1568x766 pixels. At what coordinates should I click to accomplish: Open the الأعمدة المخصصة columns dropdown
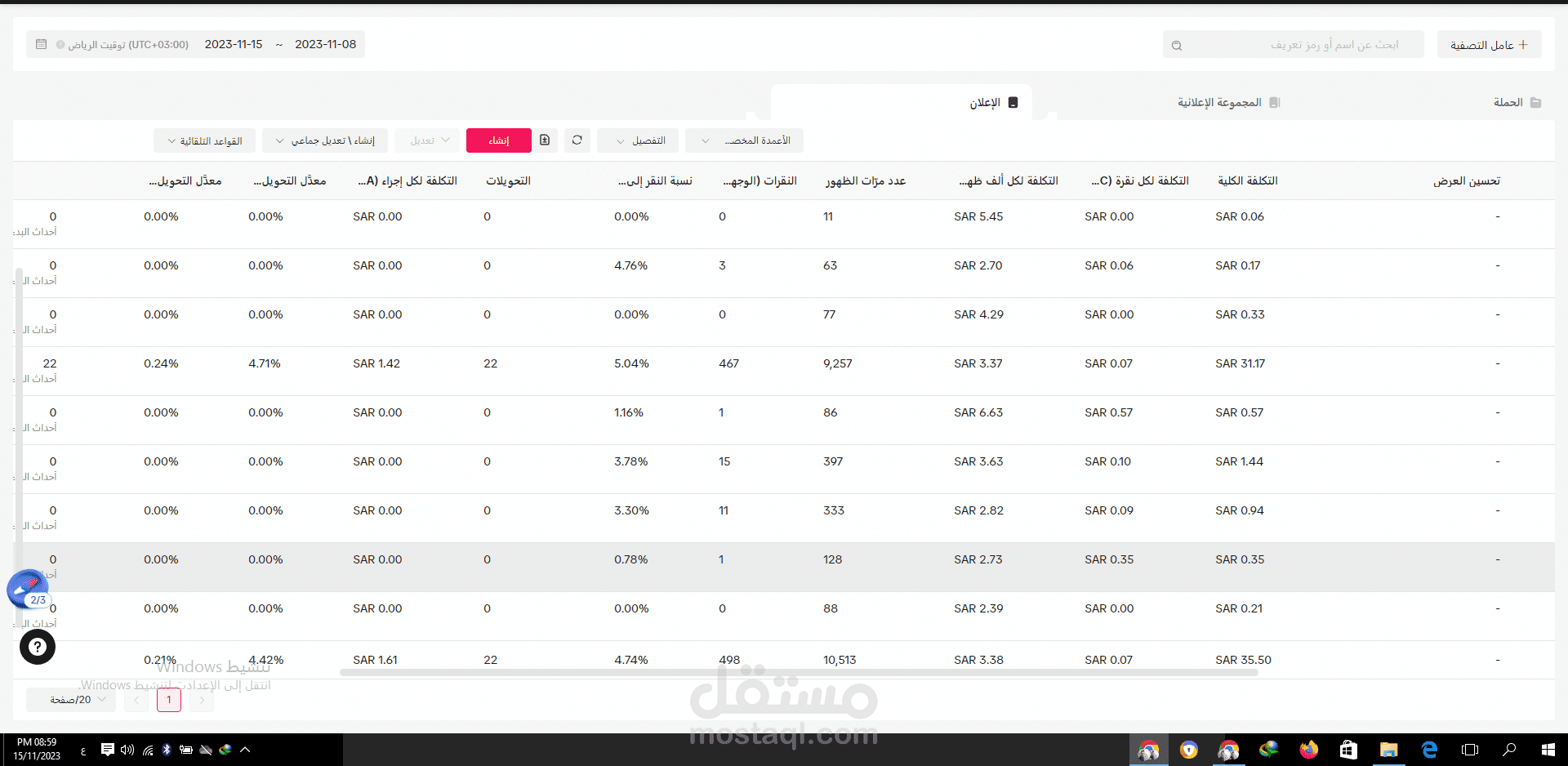point(744,140)
